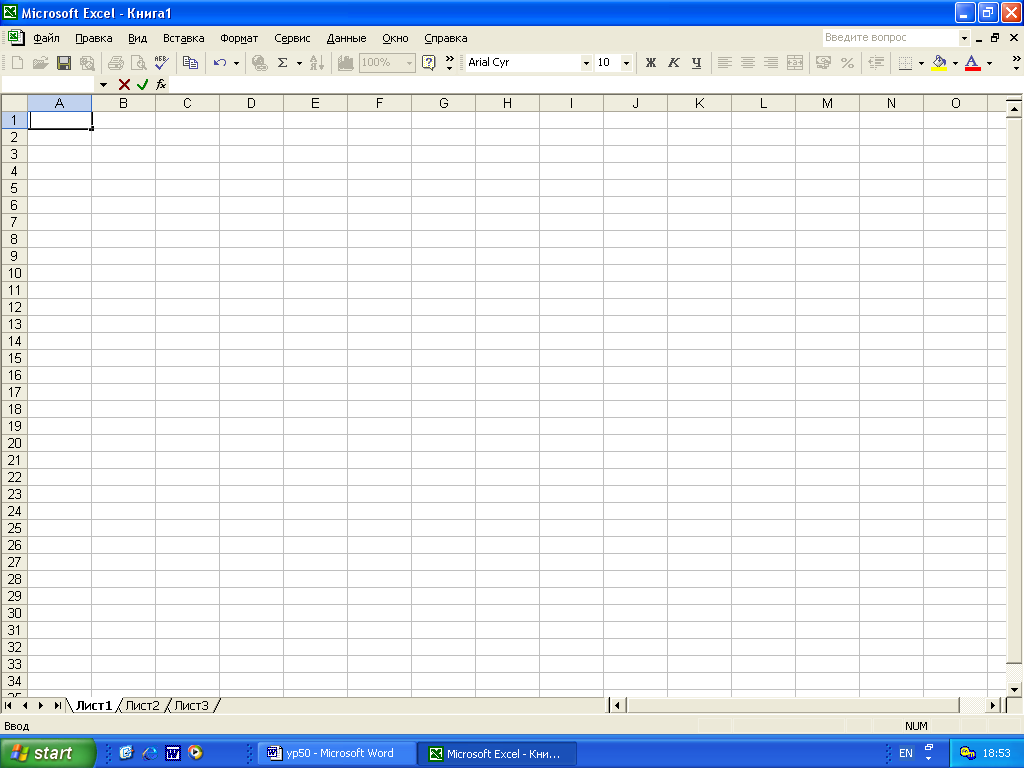Click the Excel workbook icon in menu bar
The image size is (1024, 768).
16,37
